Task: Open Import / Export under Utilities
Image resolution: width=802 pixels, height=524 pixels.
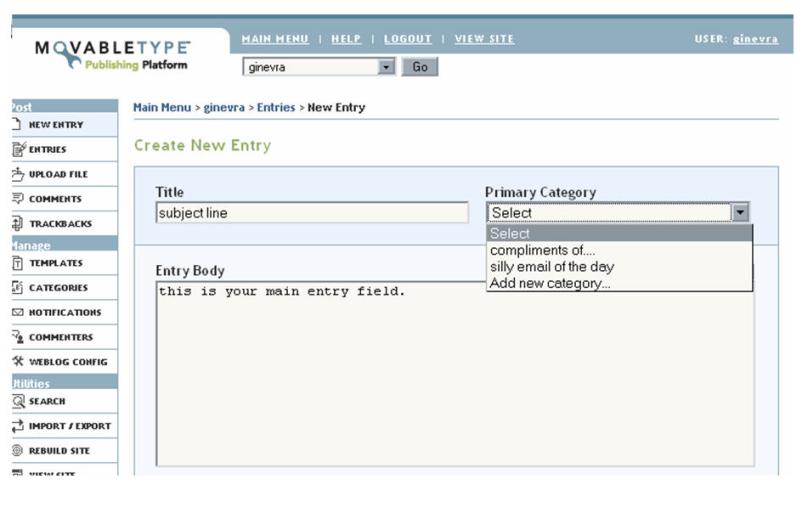Action: (64, 426)
